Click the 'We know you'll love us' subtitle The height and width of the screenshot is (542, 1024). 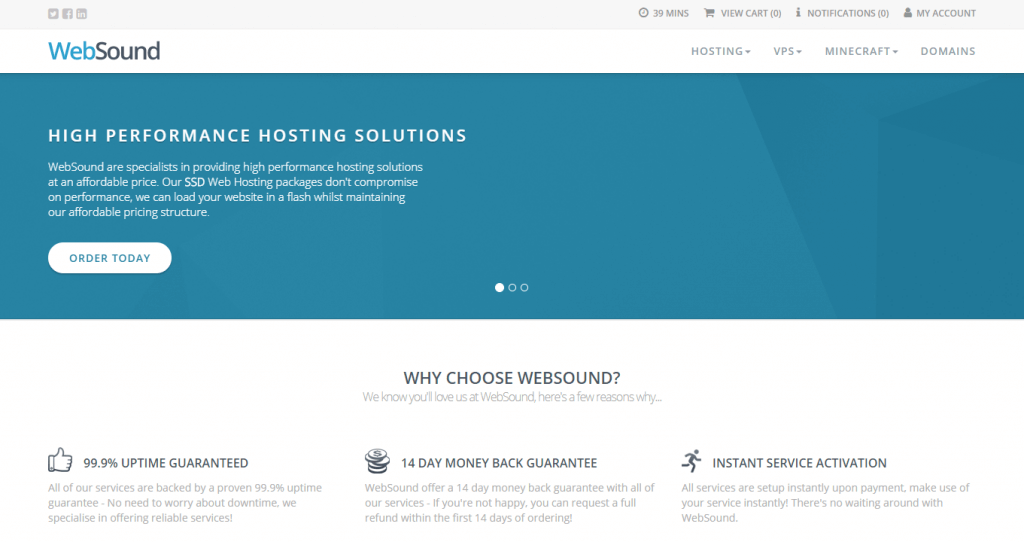coord(512,397)
